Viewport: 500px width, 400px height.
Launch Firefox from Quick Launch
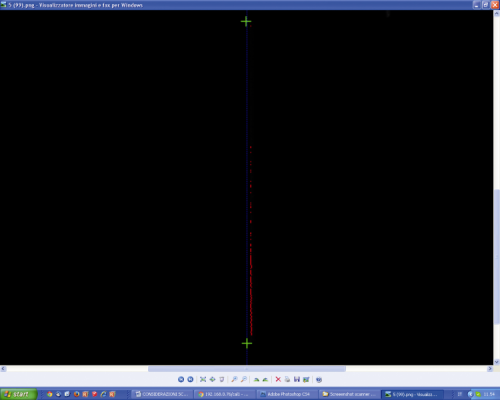[x=76, y=394]
